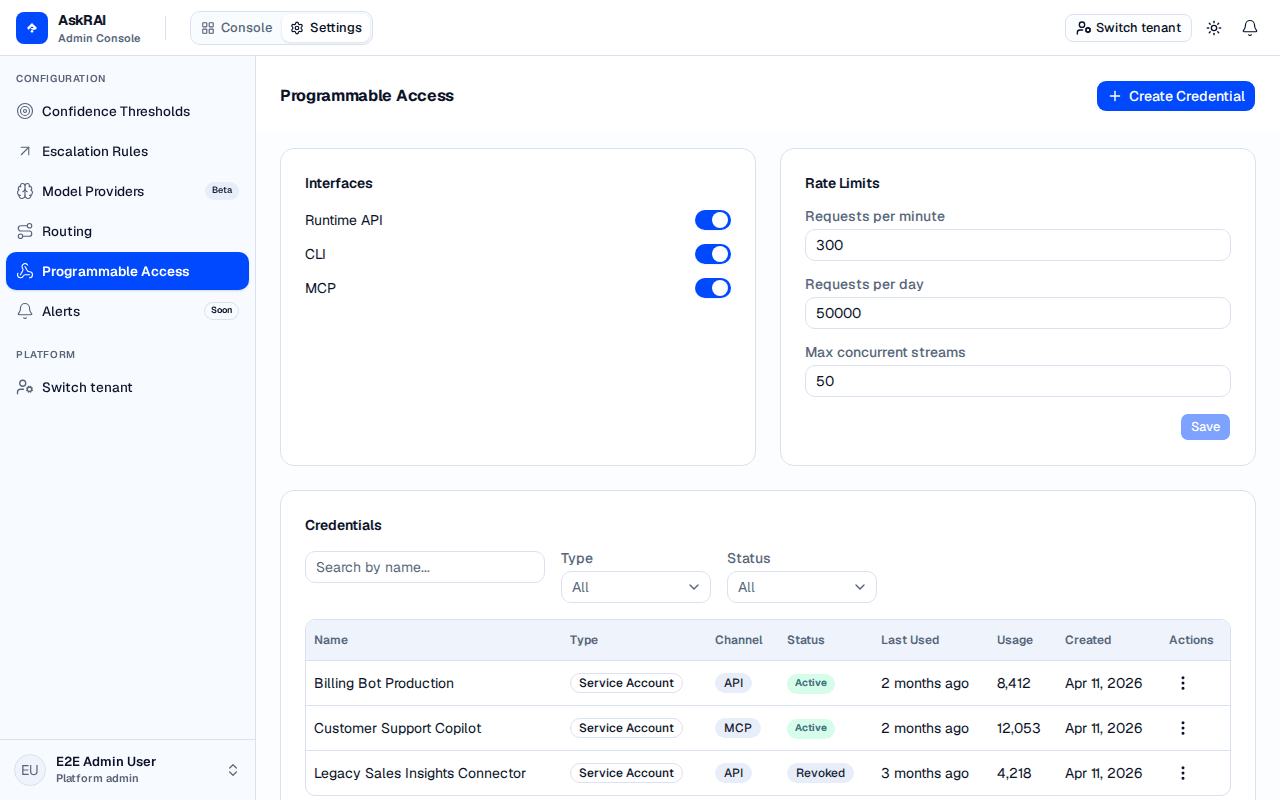The height and width of the screenshot is (800, 1280).
Task: Open the Status filter dropdown
Action: click(x=802, y=587)
